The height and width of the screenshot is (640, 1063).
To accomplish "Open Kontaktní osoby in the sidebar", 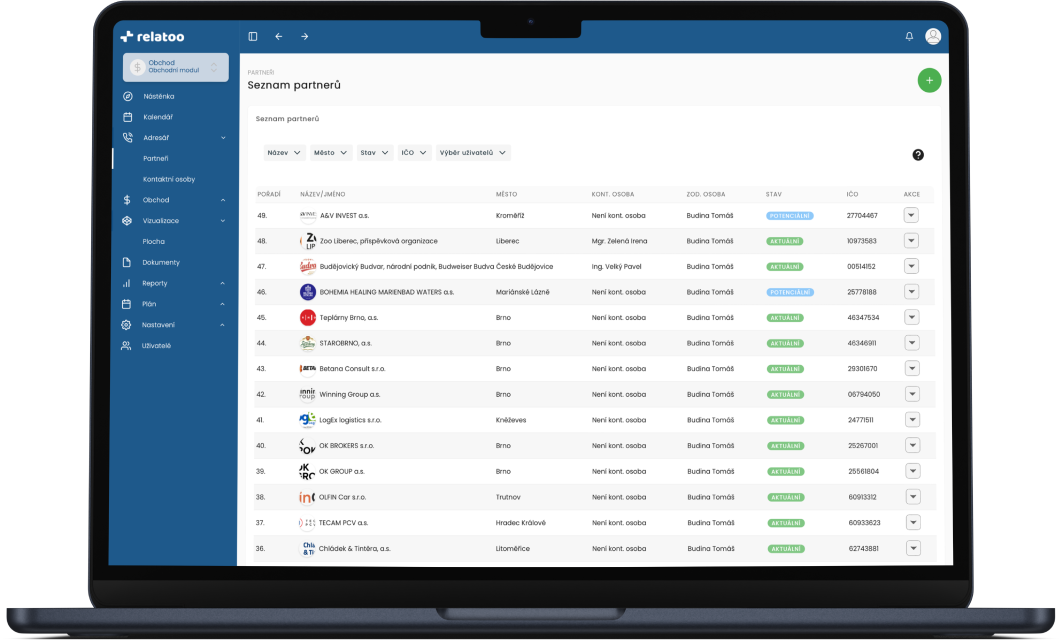I will click(x=169, y=179).
